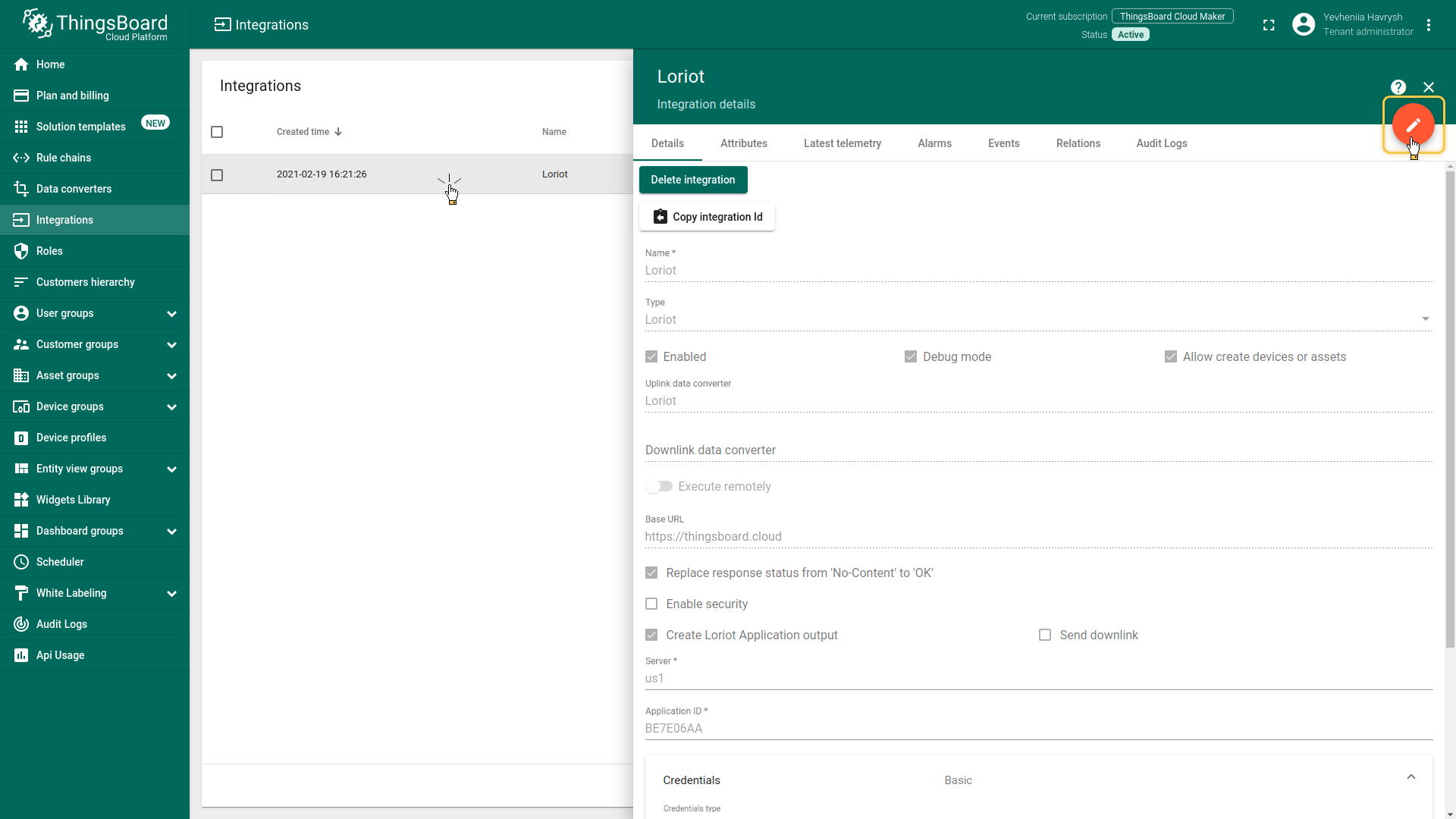Open Rule chains from sidebar
The image size is (1456, 819).
pyautogui.click(x=64, y=158)
